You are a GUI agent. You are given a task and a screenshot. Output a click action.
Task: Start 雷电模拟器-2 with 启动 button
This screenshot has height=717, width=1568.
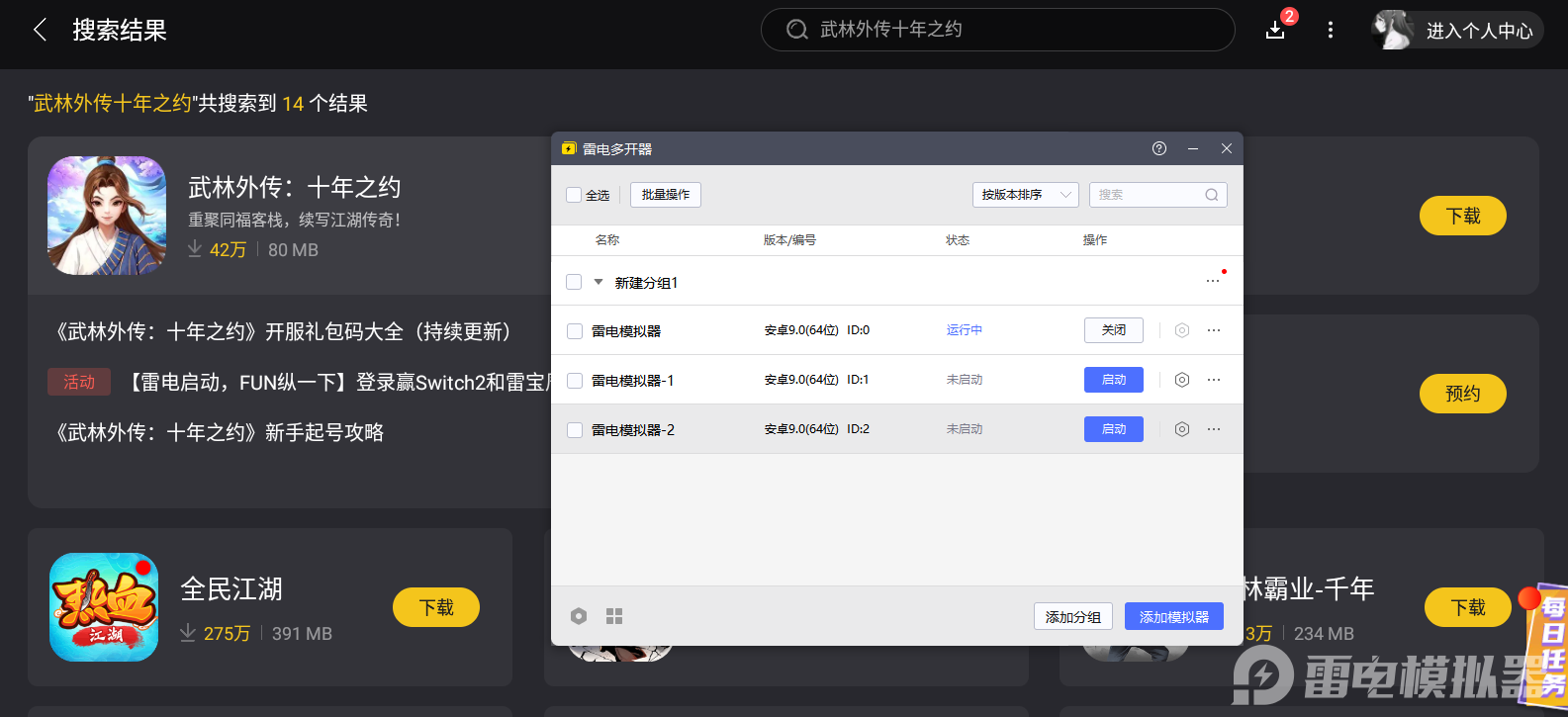[1113, 429]
